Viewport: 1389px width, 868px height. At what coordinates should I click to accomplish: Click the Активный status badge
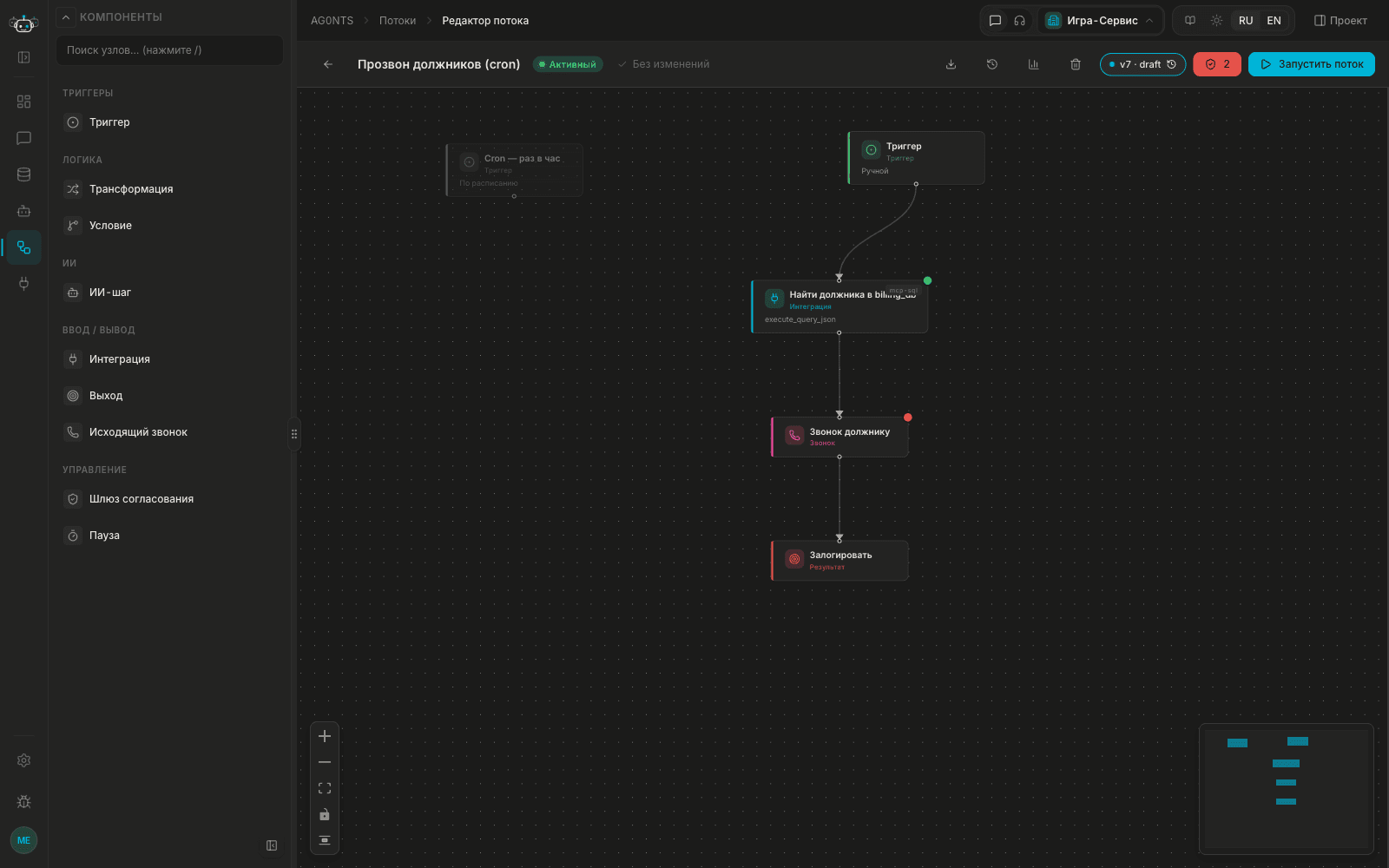(x=567, y=64)
